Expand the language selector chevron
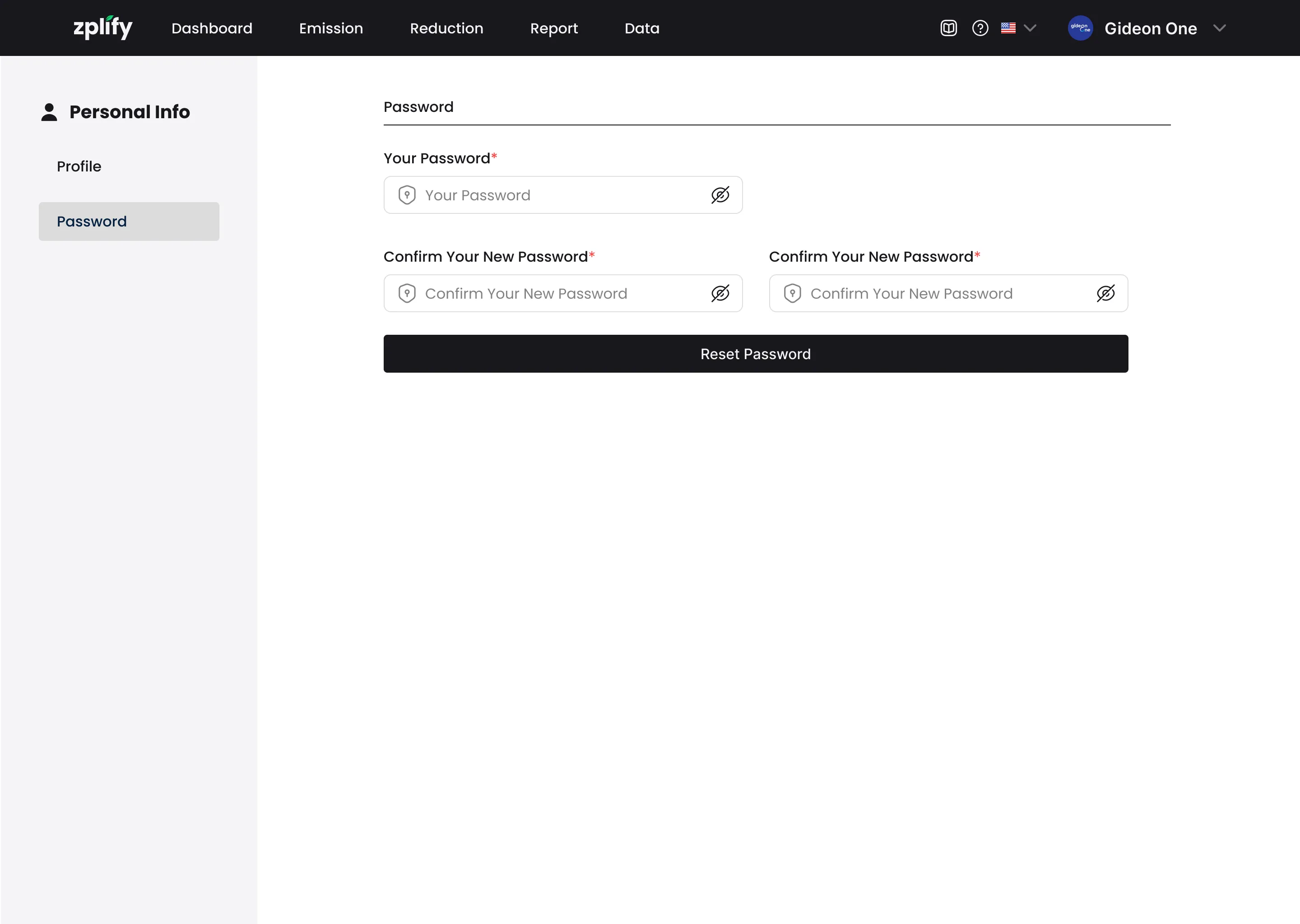1300x924 pixels. (1030, 28)
